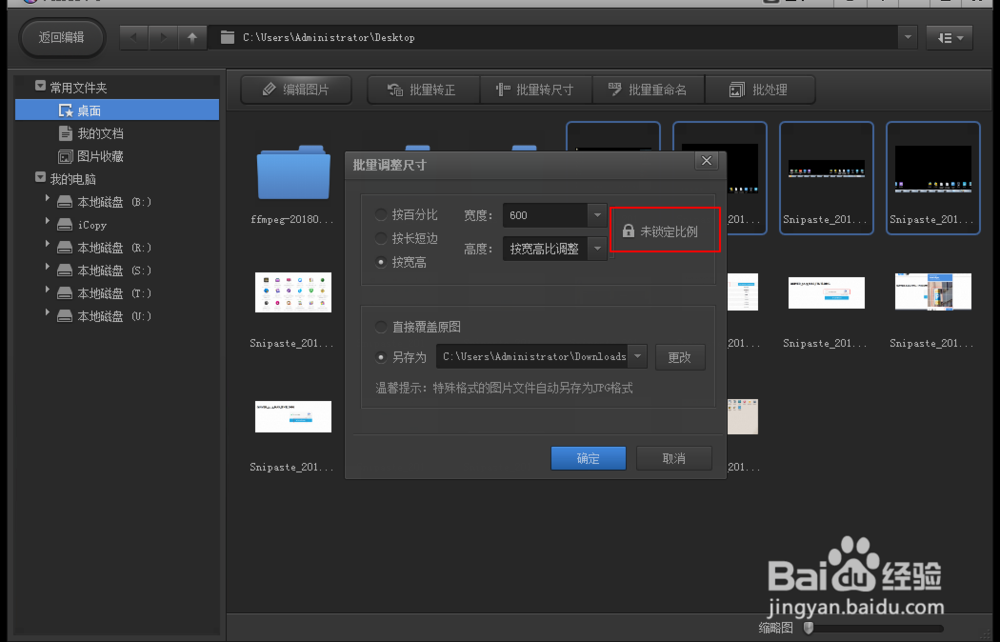Viewport: 1000px width, 642px height.
Task: Collapse the 常用文件夹 tree section
Action: [x=40, y=86]
